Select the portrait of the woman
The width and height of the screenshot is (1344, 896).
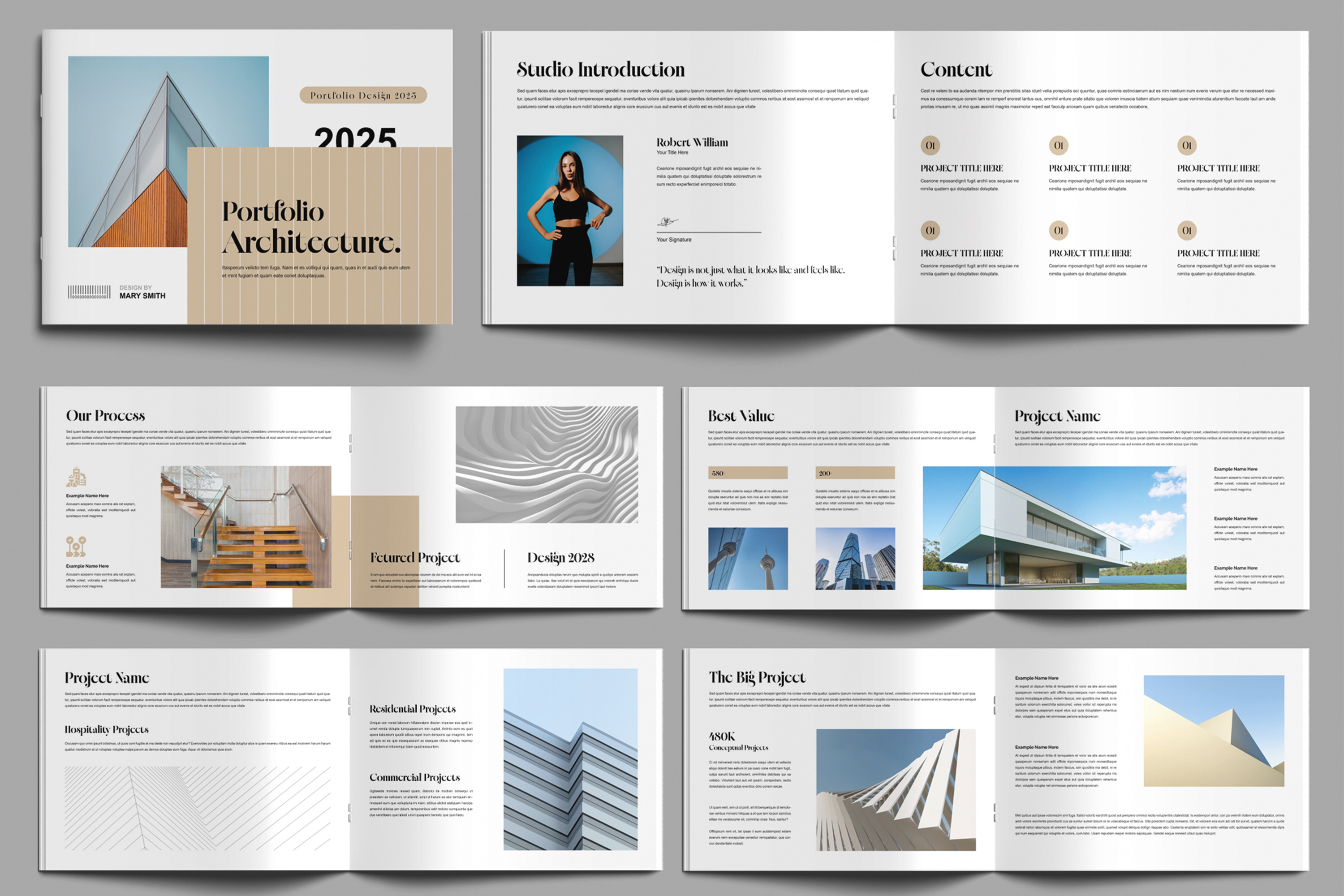pos(570,210)
